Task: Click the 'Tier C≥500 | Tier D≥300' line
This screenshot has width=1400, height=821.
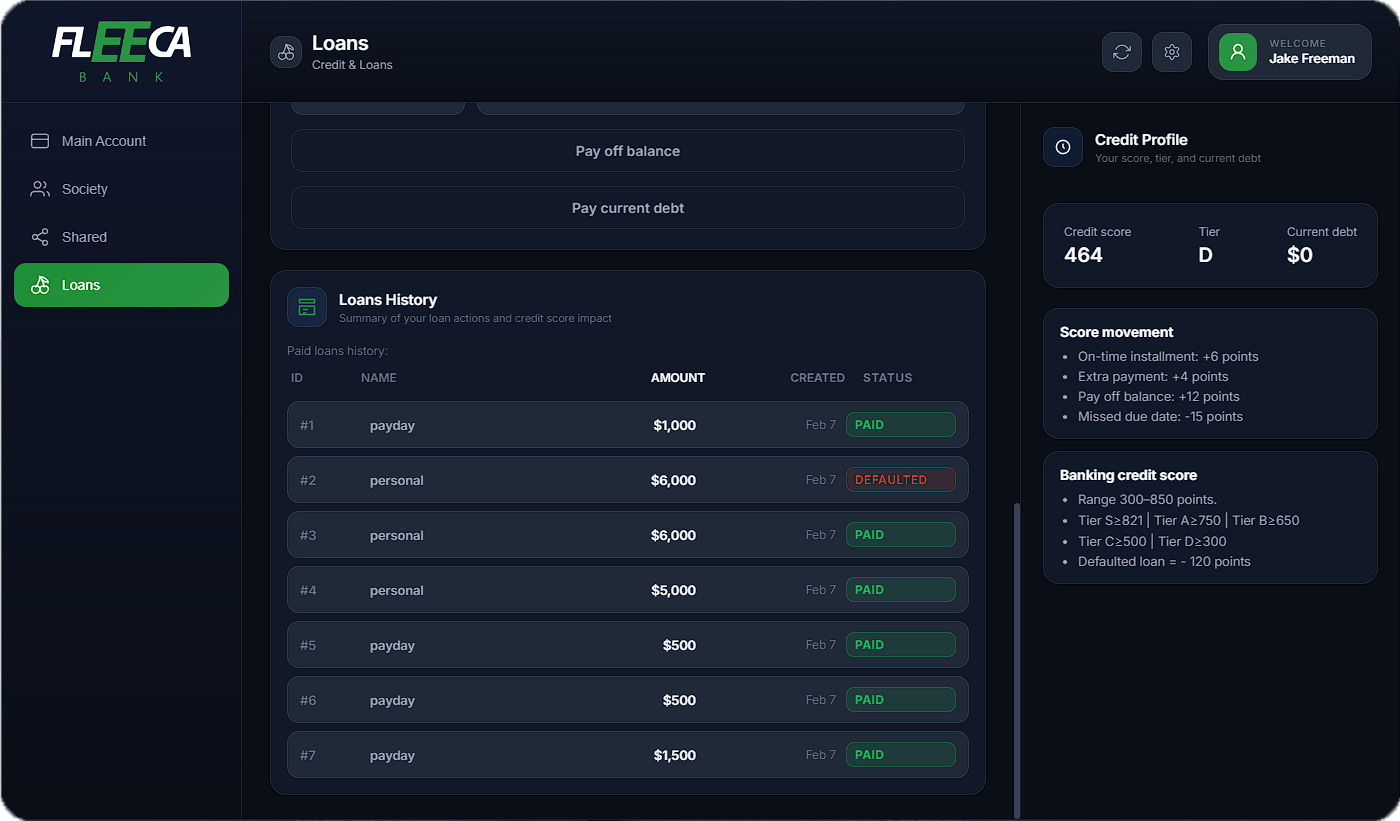Action: point(1152,541)
